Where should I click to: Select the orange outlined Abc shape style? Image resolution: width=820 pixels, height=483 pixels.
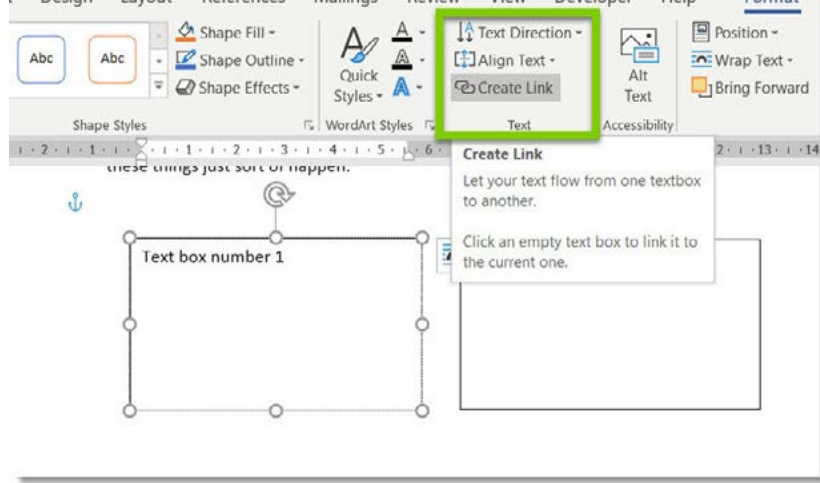(112, 59)
